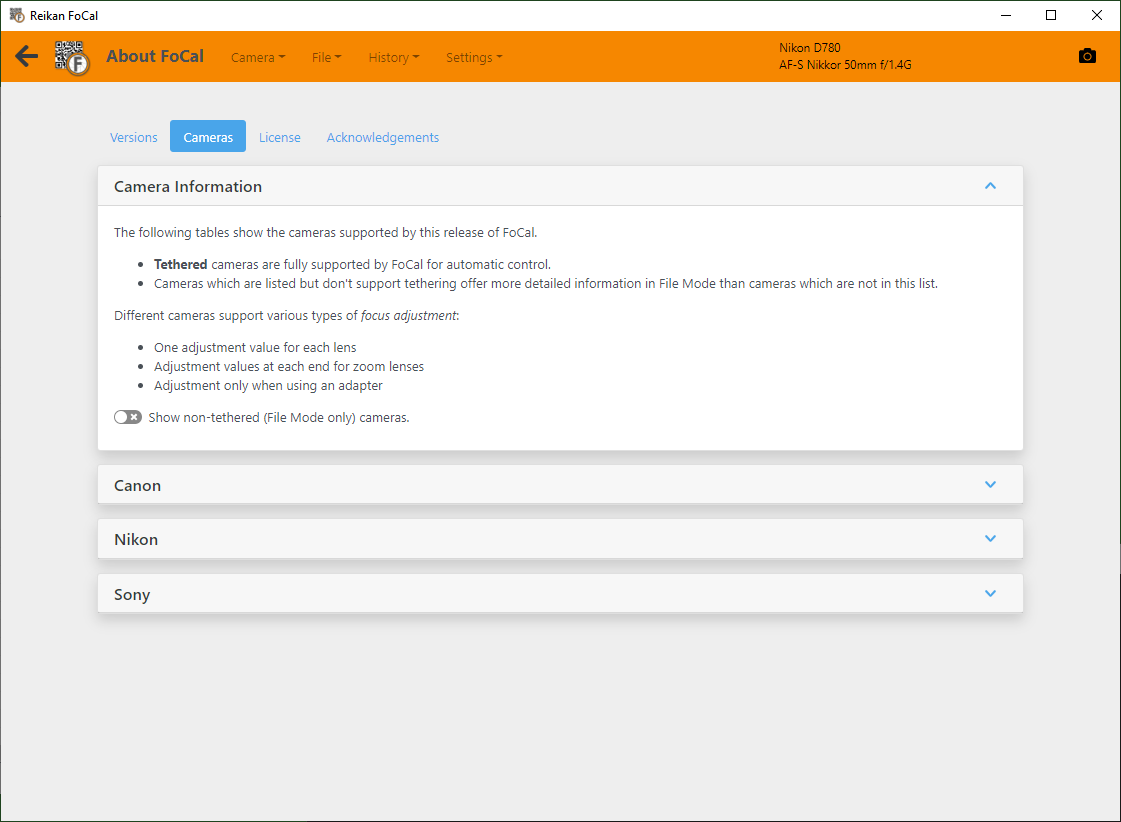
Task: Click the Reikan FoCal title bar icon
Action: 16,15
